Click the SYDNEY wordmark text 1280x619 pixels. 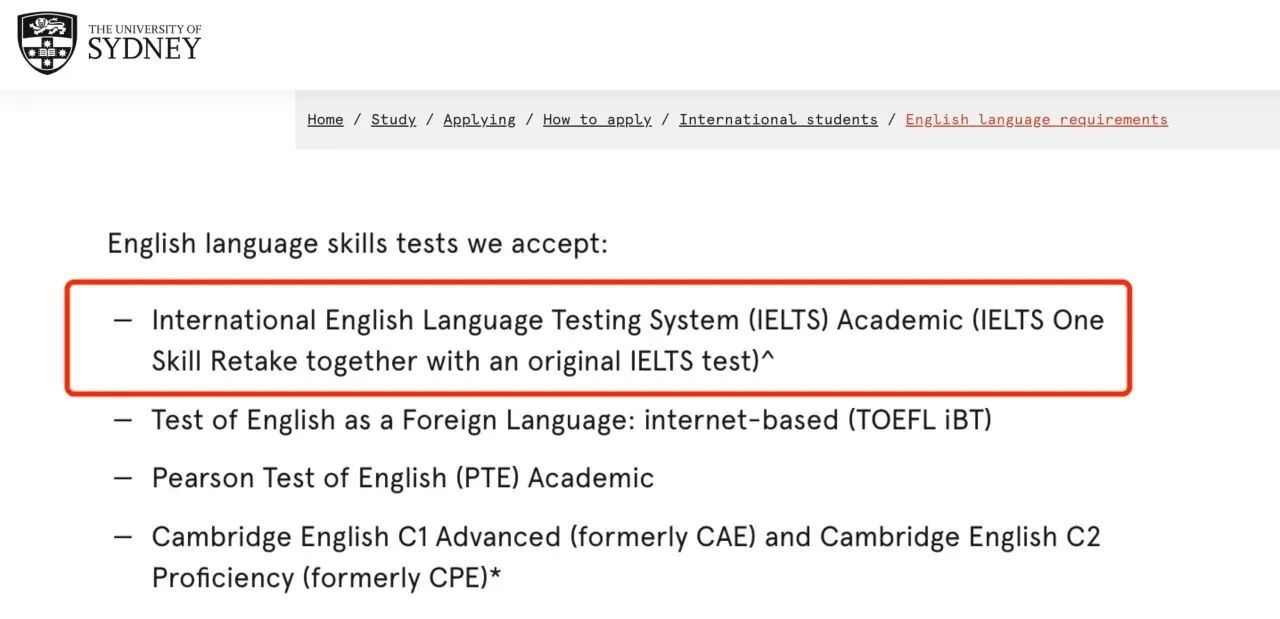tap(144, 50)
